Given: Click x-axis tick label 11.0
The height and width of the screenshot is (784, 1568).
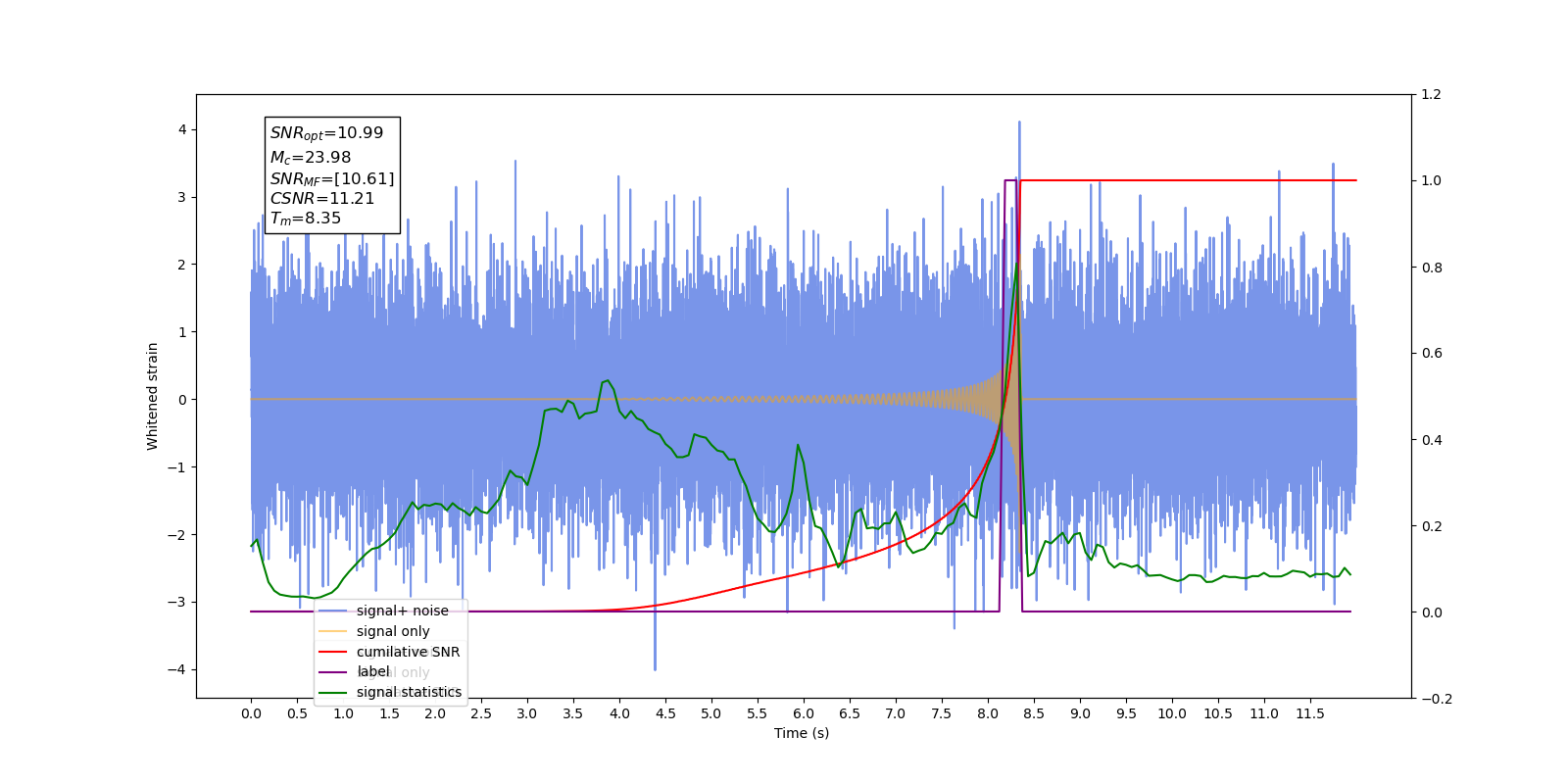Looking at the screenshot, I should (x=1264, y=713).
